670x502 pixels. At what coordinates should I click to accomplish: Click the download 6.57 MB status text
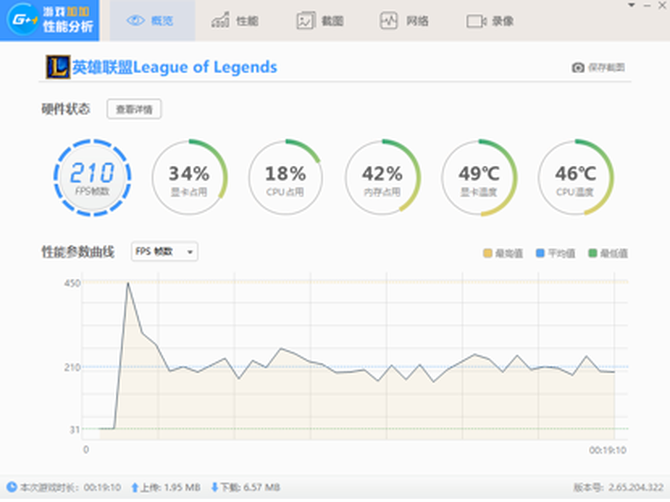tap(250, 487)
